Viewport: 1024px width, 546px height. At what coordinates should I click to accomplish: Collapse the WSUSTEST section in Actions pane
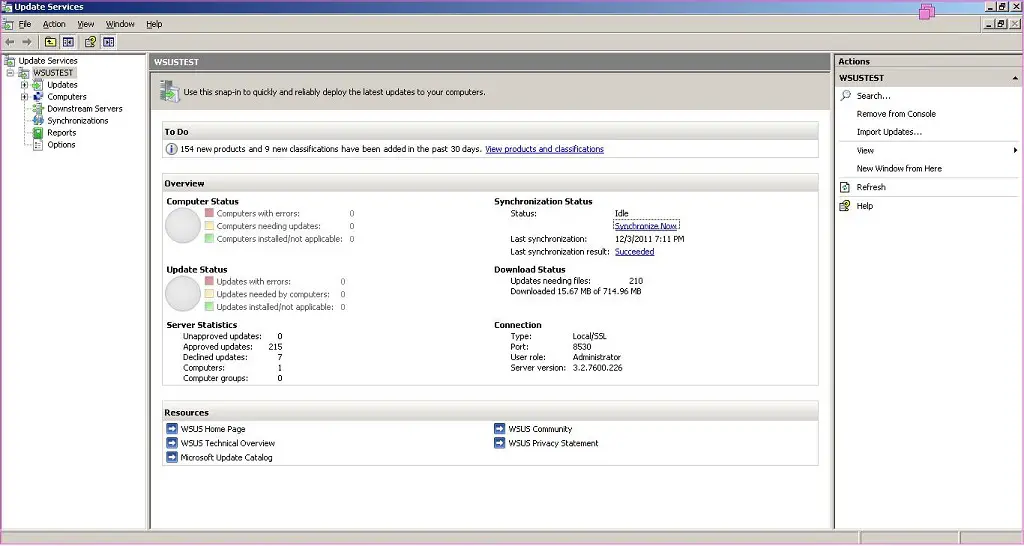pos(1015,78)
